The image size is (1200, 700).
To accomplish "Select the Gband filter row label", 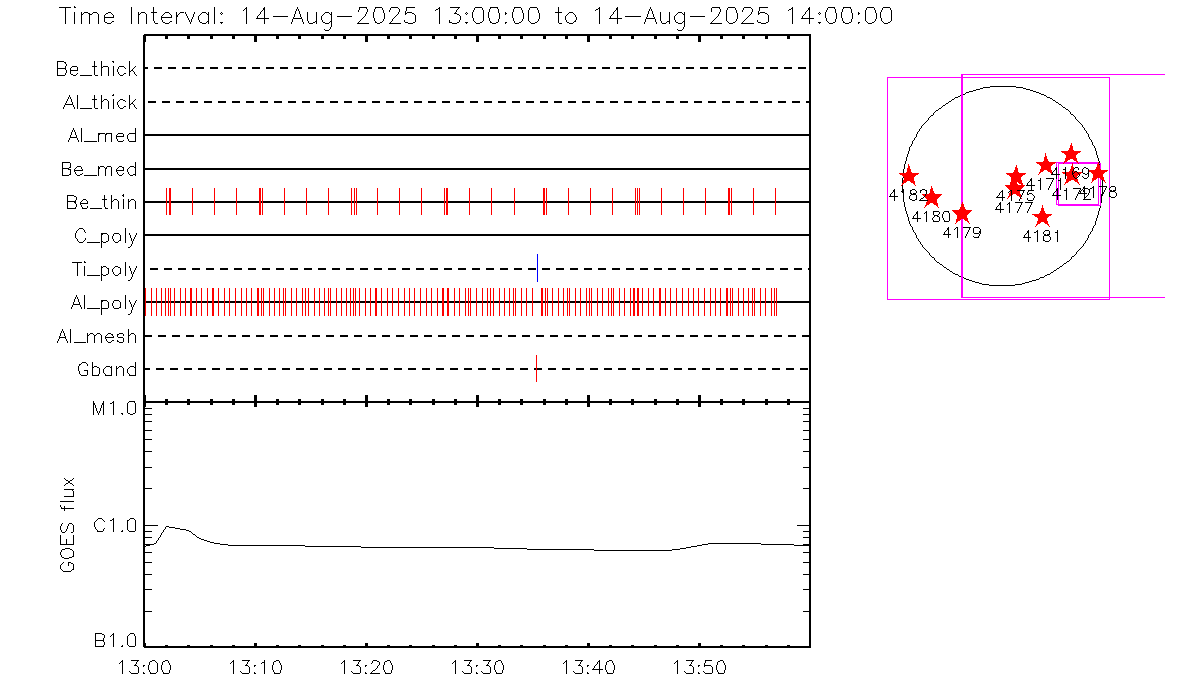I will point(107,370).
